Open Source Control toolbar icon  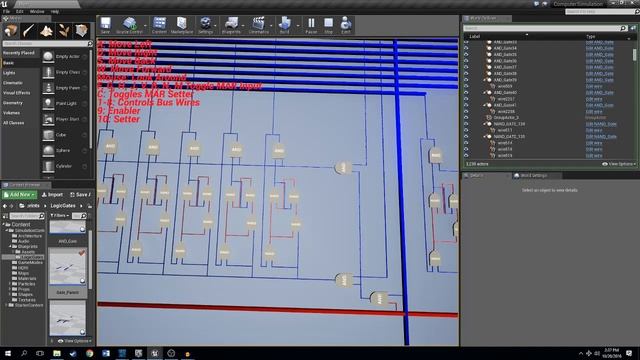[129, 25]
